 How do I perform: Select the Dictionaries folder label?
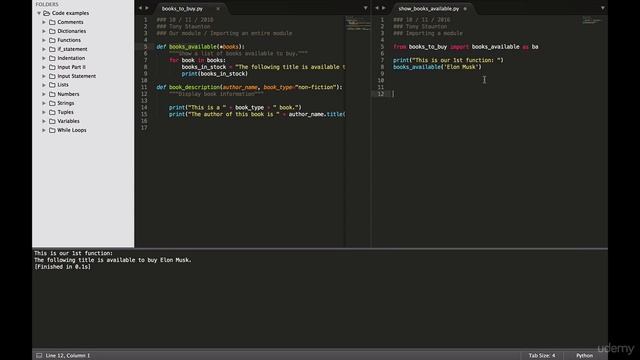pos(71,31)
